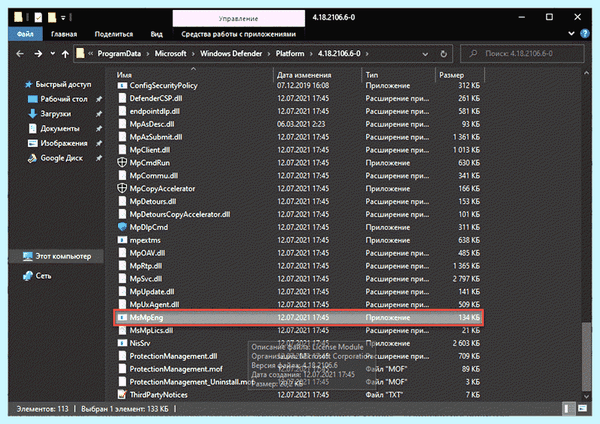Open Google Диск in the sidebar

pos(62,158)
